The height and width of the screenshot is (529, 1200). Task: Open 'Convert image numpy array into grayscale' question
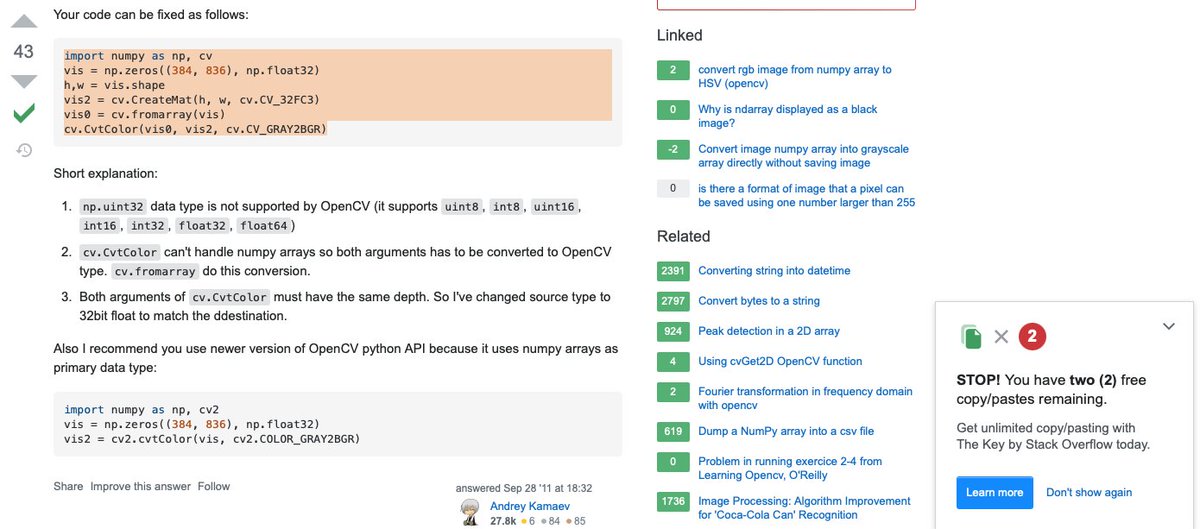[803, 156]
